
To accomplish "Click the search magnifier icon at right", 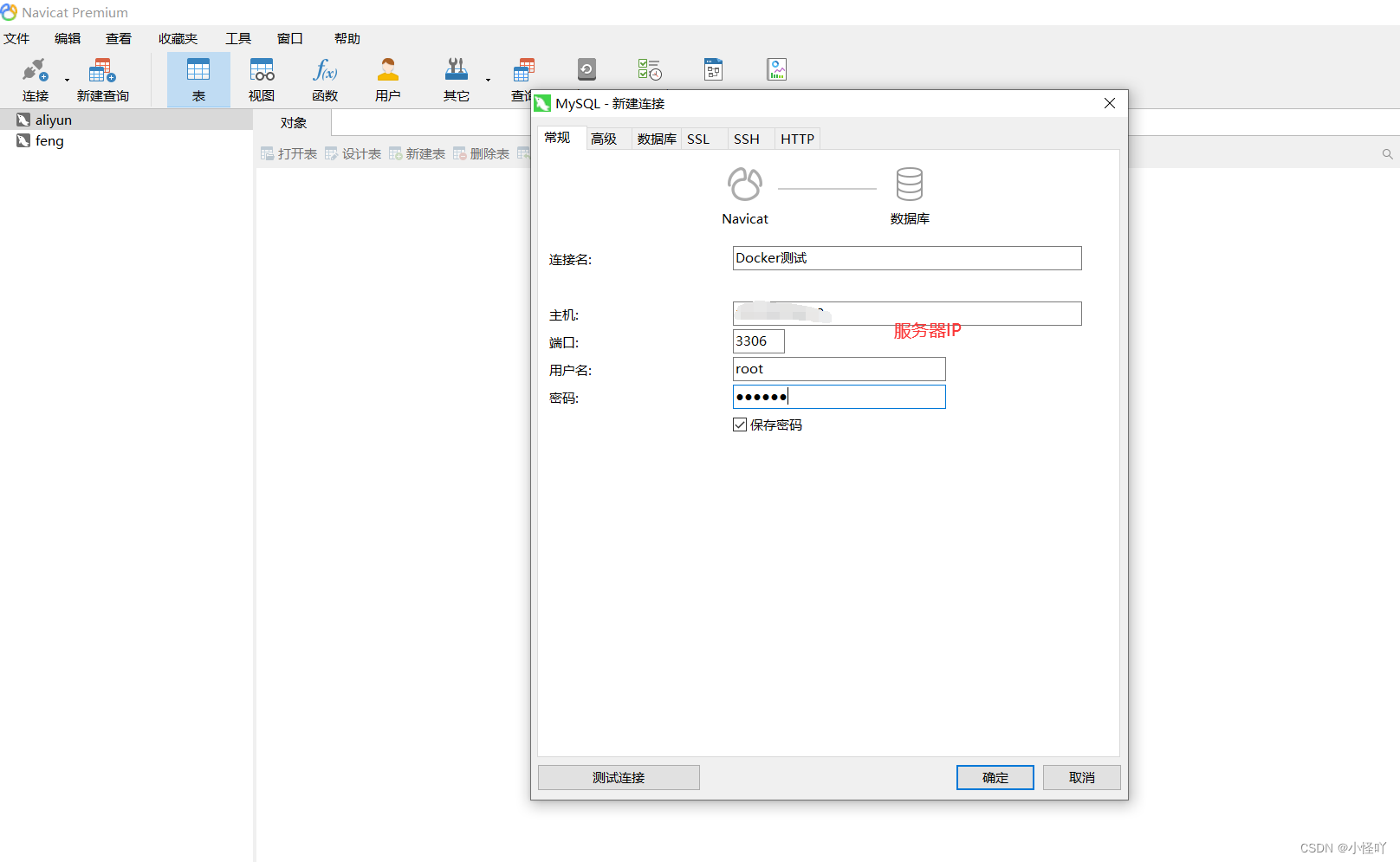I will tap(1387, 154).
